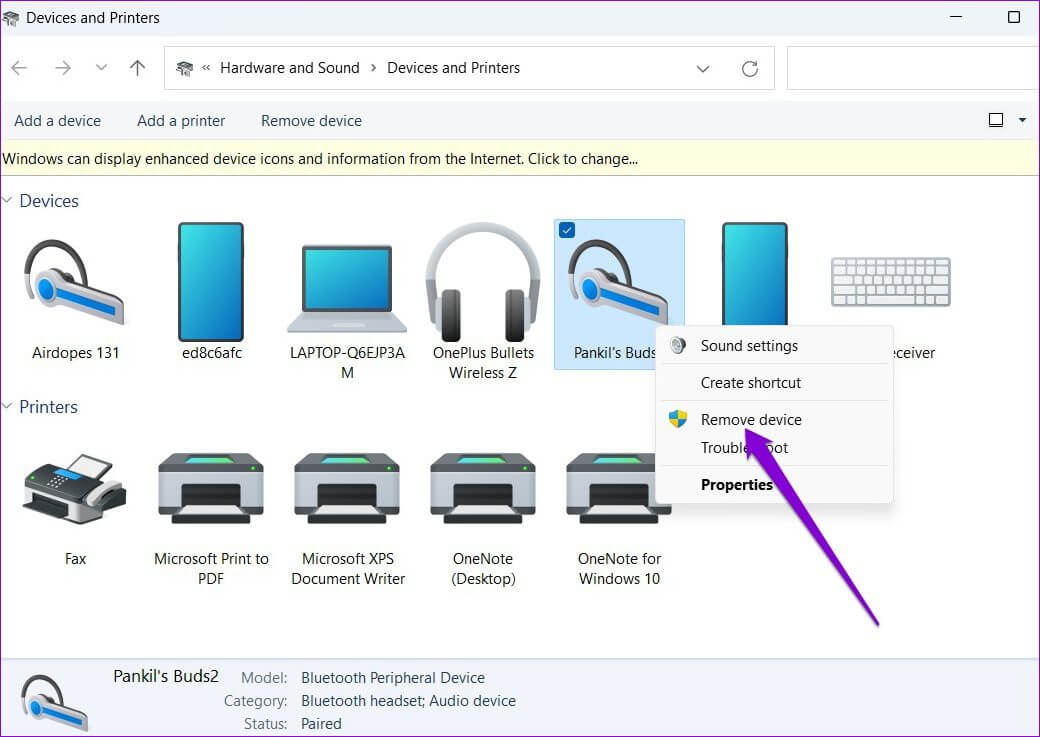Click Add a device
This screenshot has height=737, width=1040.
click(58, 121)
